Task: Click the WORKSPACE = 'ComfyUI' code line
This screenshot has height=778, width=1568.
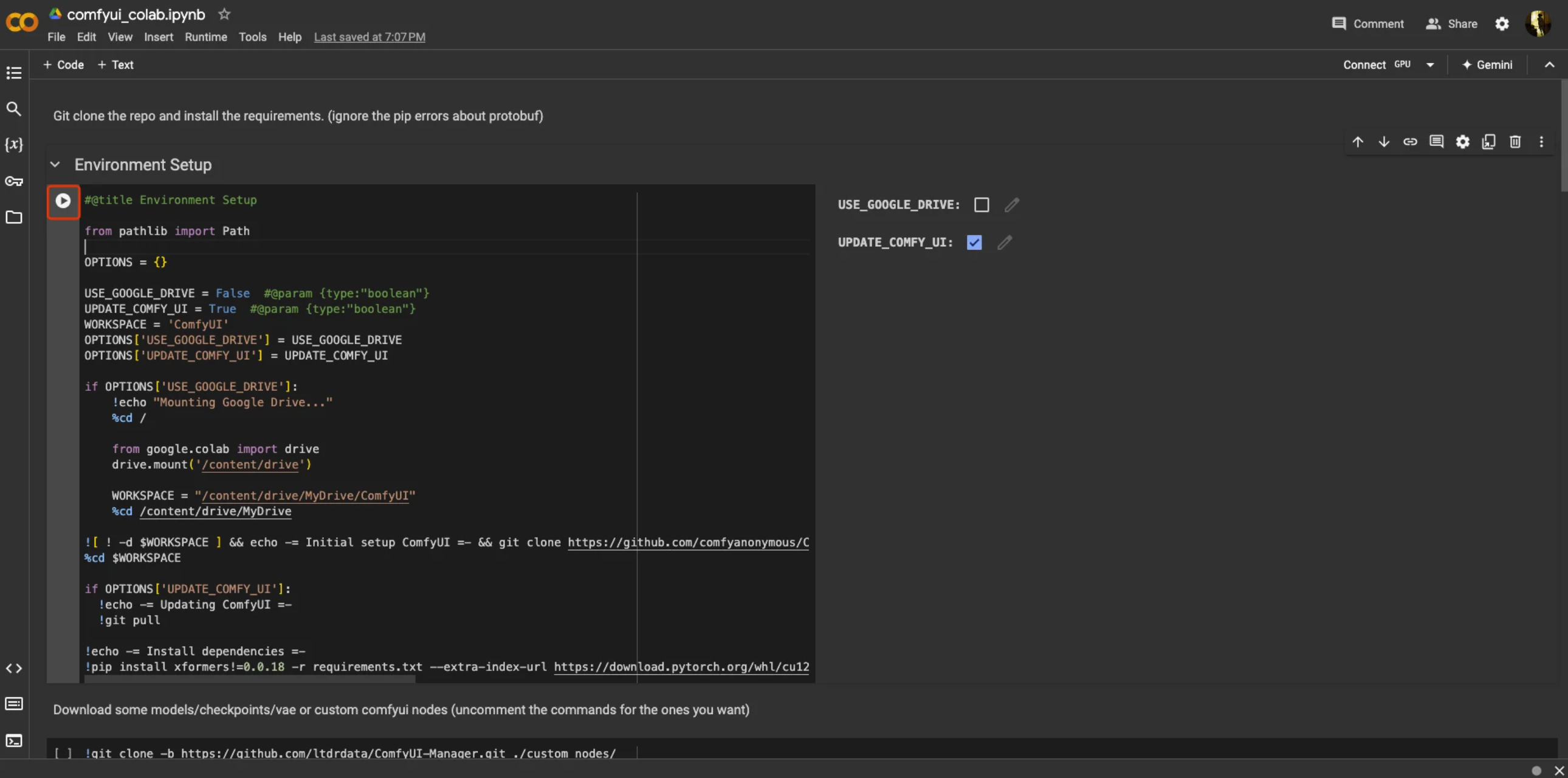Action: [x=156, y=324]
